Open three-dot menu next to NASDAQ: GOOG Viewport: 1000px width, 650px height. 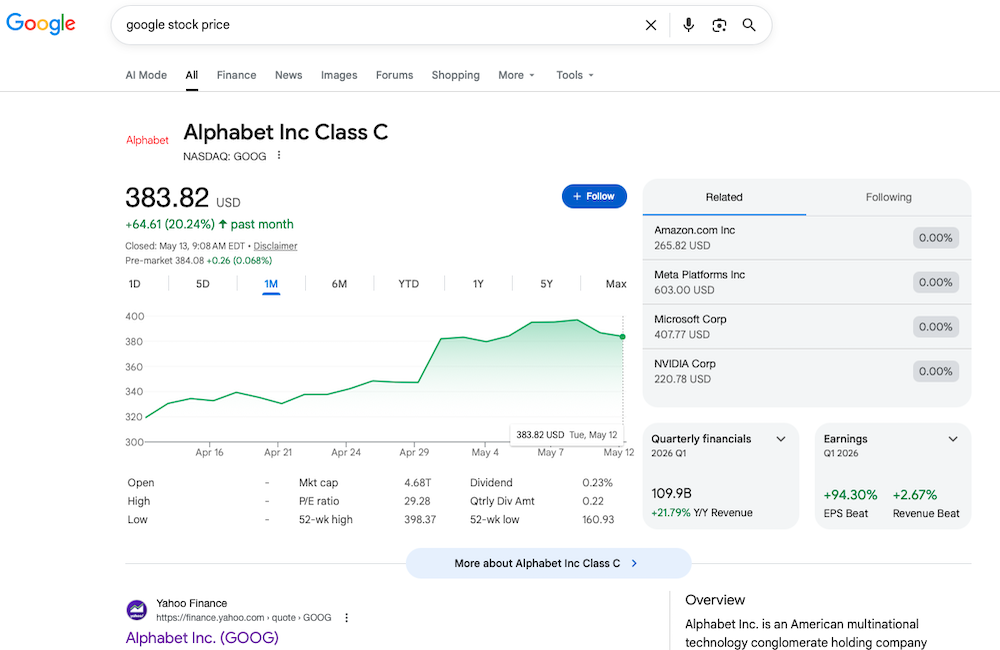[x=279, y=155]
